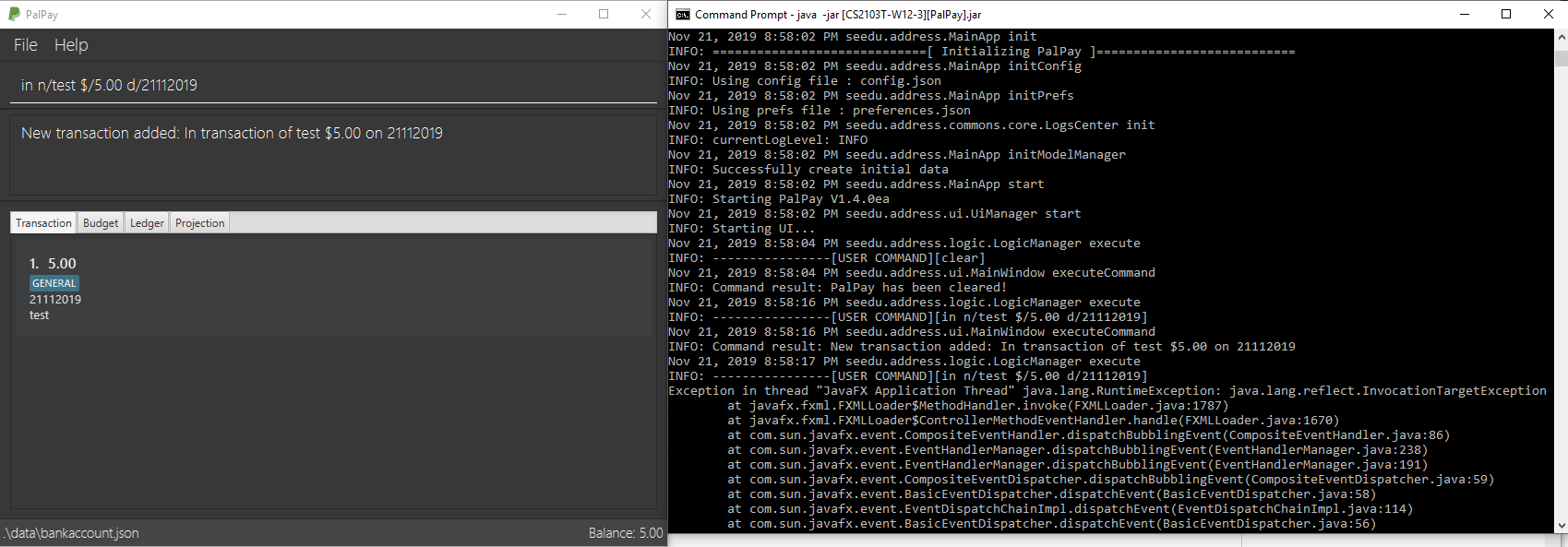Viewport: 1568px width, 547px height.
Task: Close the Command Prompt window
Action: 1548,14
